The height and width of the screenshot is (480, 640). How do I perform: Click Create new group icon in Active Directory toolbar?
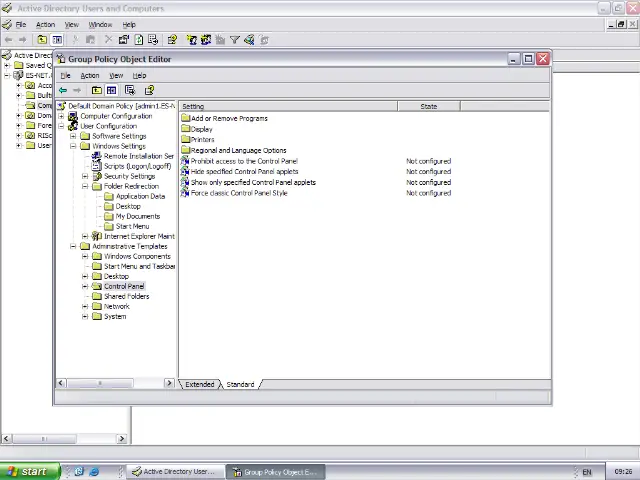(x=206, y=40)
